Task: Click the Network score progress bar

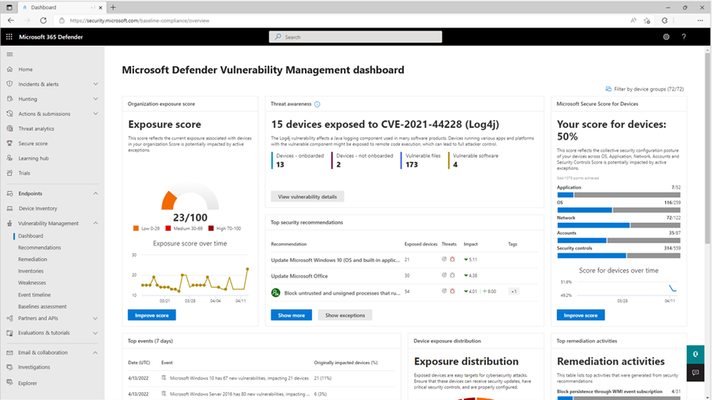Action: (x=618, y=225)
